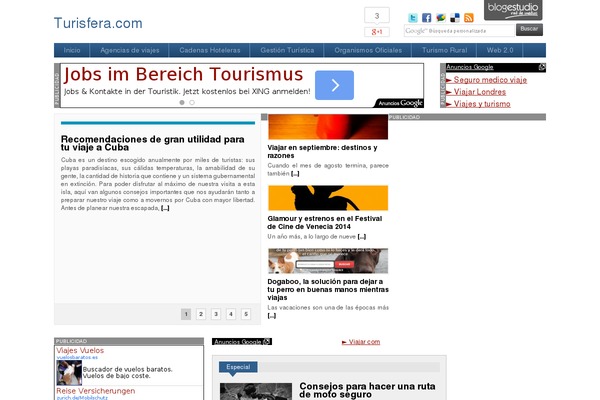This screenshot has height=400, width=600.
Task: Click the Buscar search button
Action: click(529, 29)
